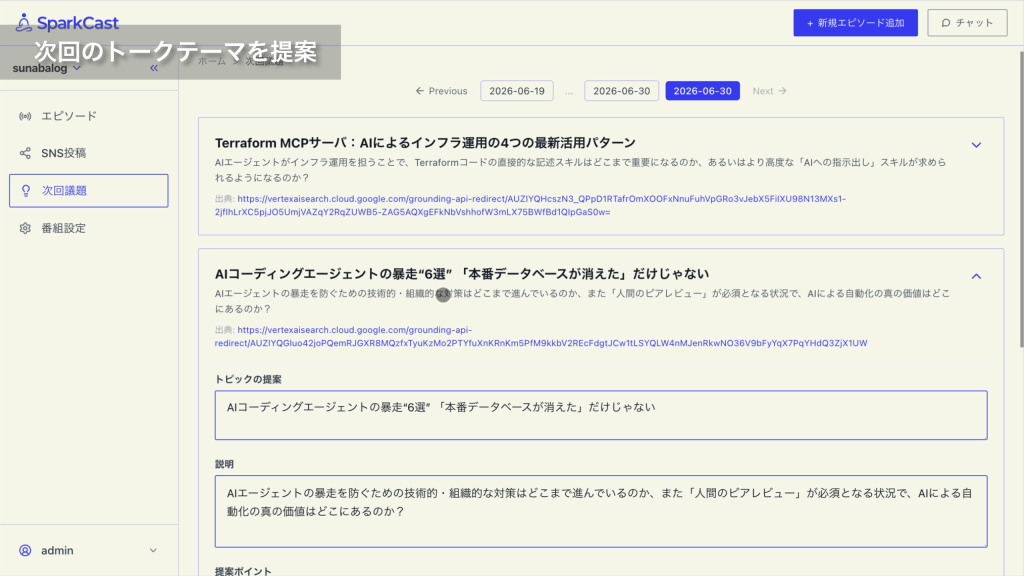The image size is (1024, 576).
Task: Expand the Terraform MCPサーバ card chevron
Action: pyautogui.click(x=976, y=145)
